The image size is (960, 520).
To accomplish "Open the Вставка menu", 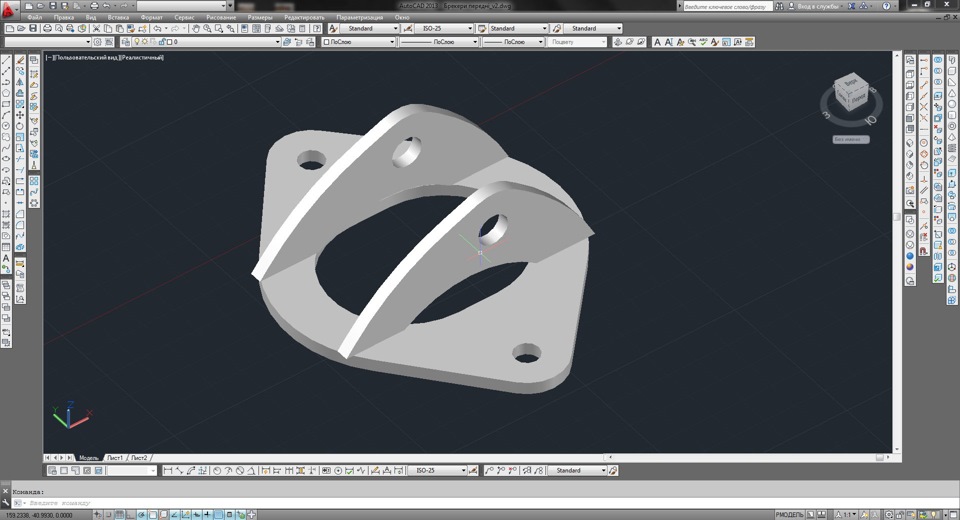I will pos(118,17).
